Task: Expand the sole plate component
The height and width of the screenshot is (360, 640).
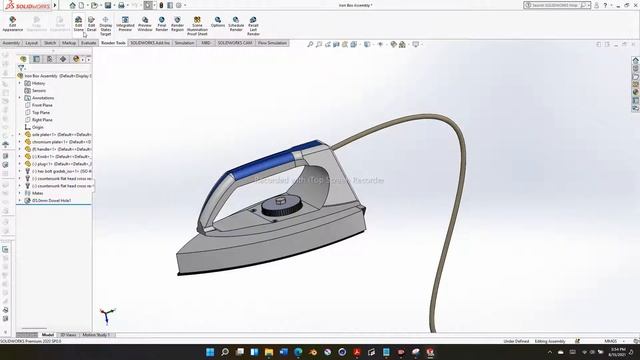Action: [20, 134]
